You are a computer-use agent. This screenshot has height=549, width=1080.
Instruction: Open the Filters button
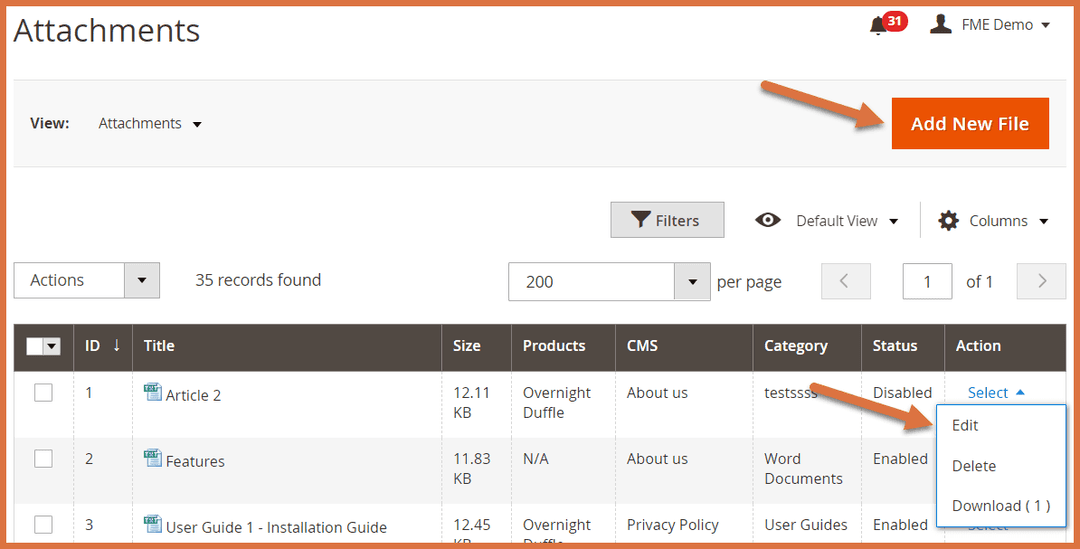point(667,221)
